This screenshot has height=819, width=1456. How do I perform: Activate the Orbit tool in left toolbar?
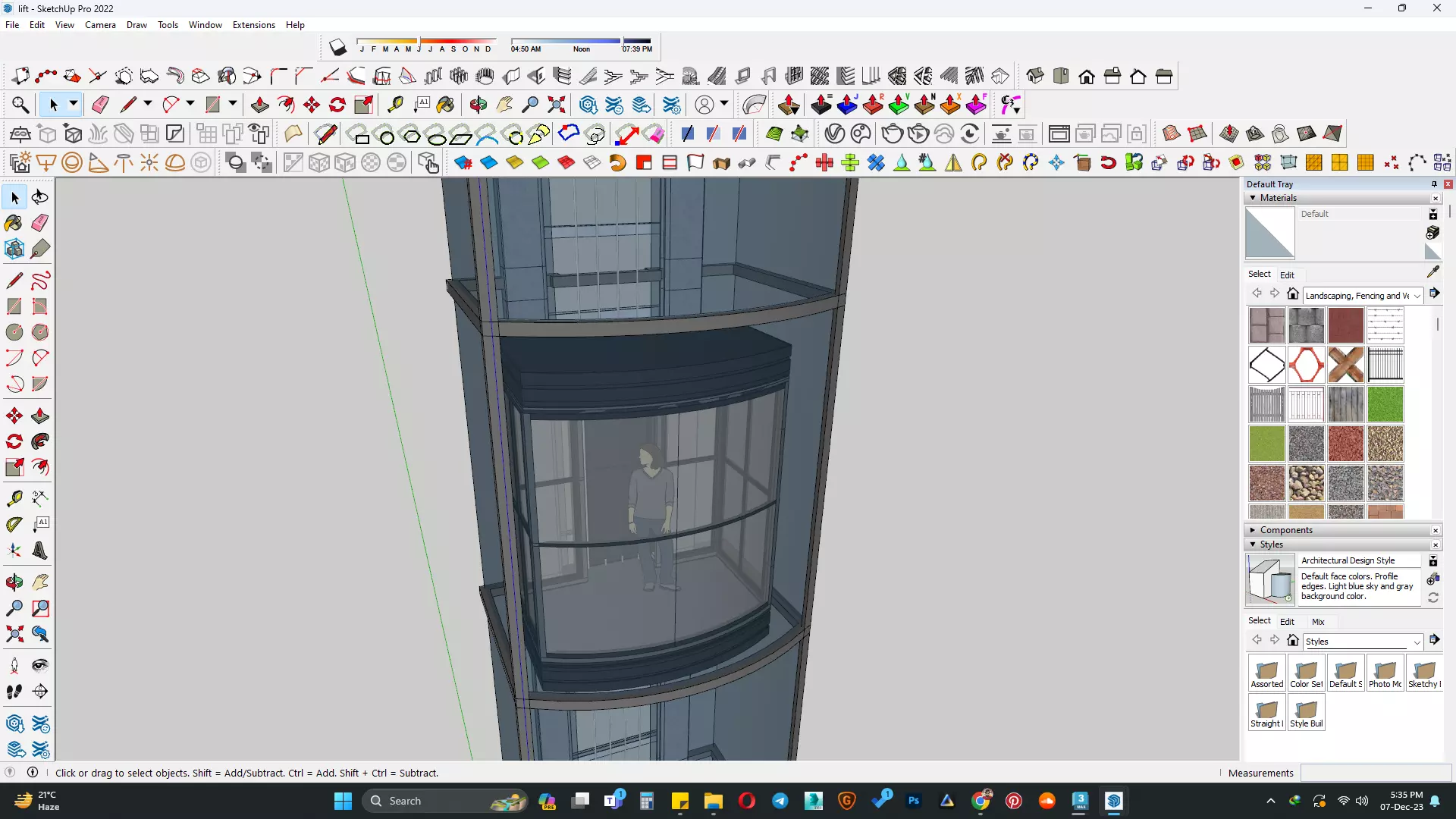(x=14, y=582)
